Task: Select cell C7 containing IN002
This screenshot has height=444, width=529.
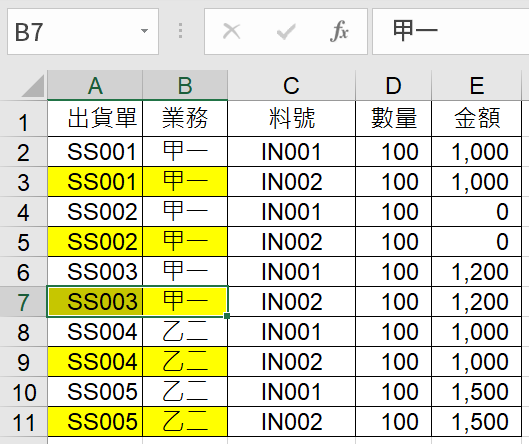Action: [x=291, y=302]
